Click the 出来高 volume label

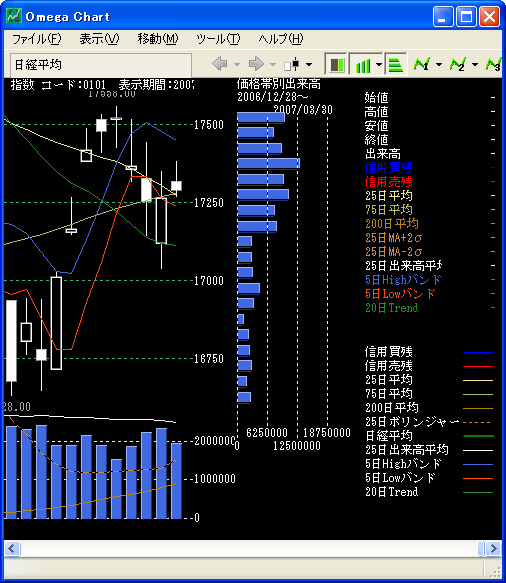(x=383, y=154)
